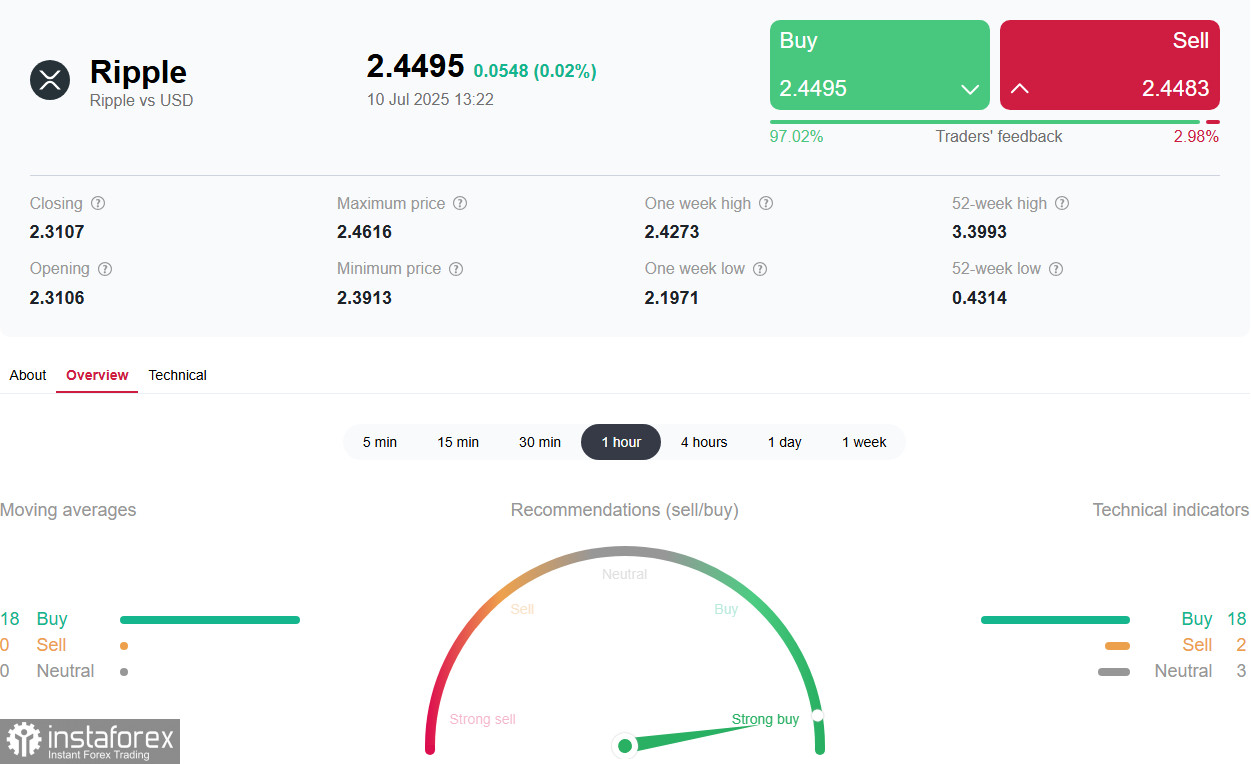Click the Traders' feedback green progress bar
1251x764 pixels.
pos(985,122)
